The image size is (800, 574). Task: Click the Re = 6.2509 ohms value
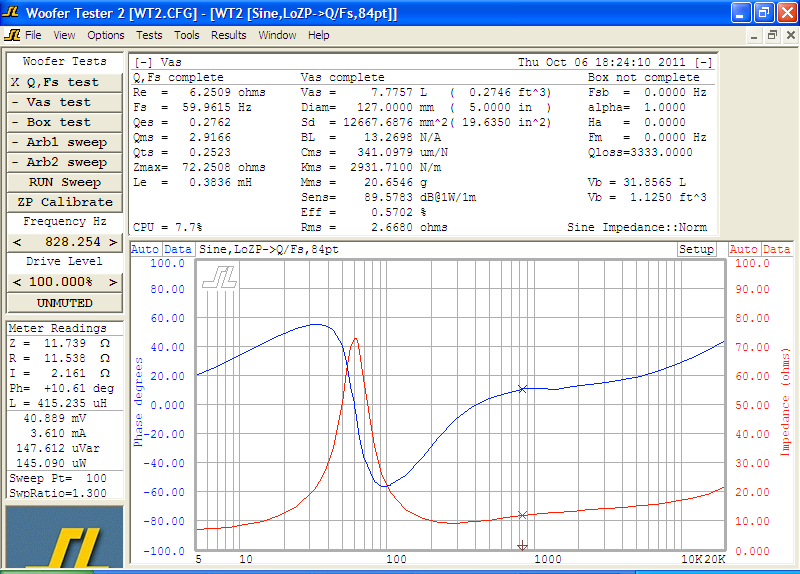(199, 92)
